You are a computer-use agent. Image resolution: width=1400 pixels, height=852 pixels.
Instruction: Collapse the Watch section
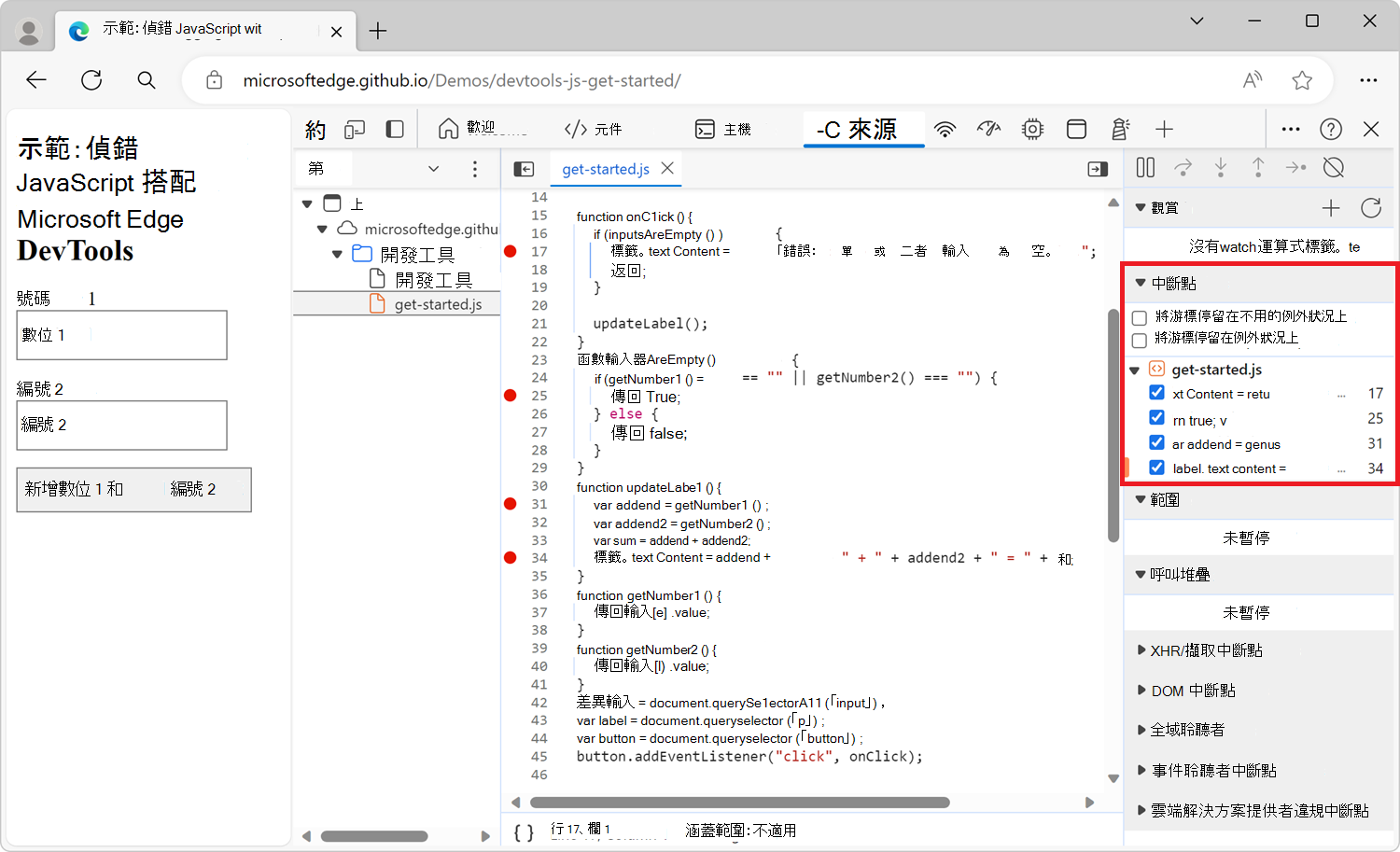(1140, 208)
